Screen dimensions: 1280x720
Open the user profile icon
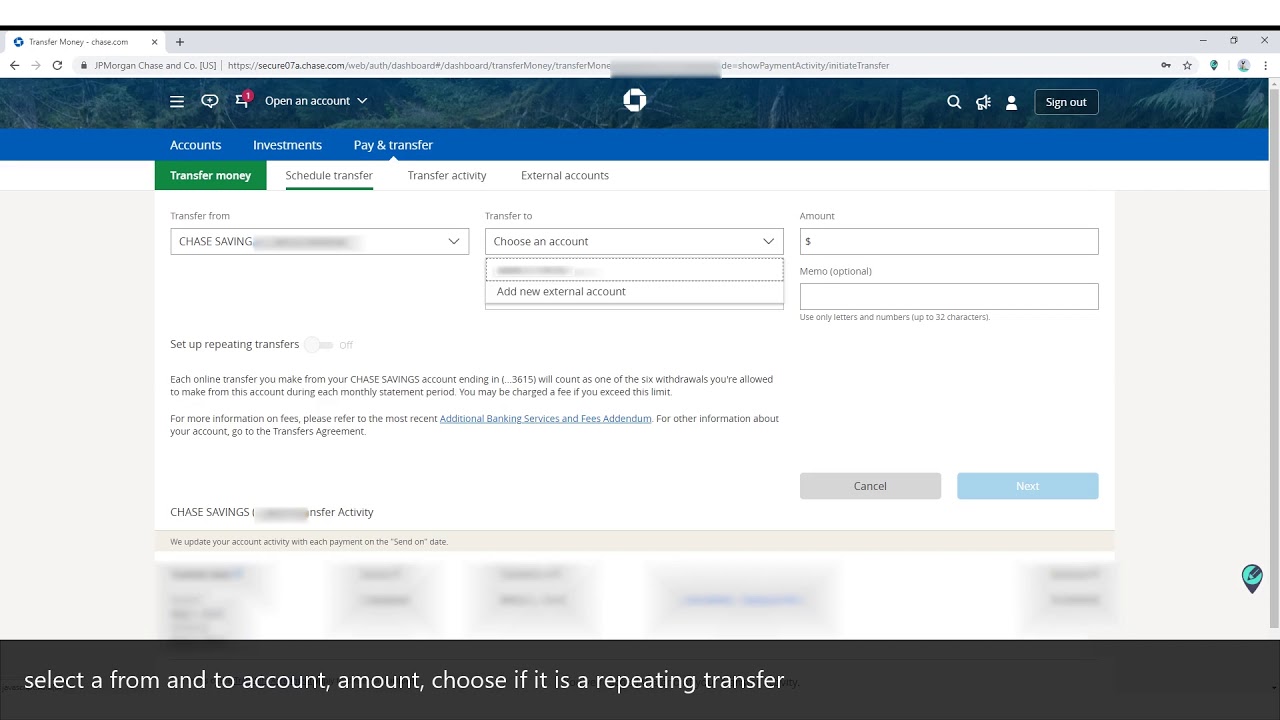[x=1011, y=102]
